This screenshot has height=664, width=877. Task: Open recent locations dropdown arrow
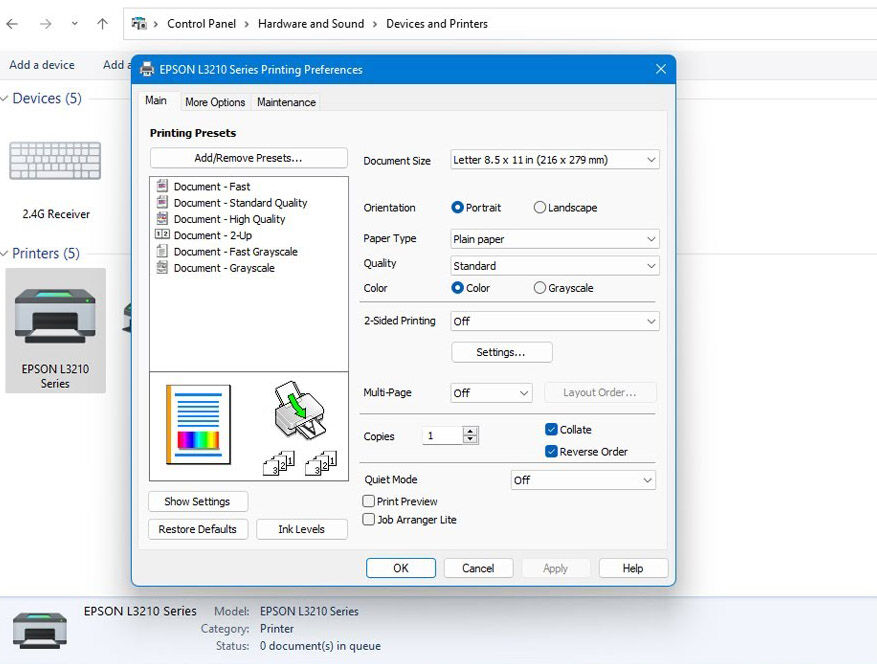(74, 23)
